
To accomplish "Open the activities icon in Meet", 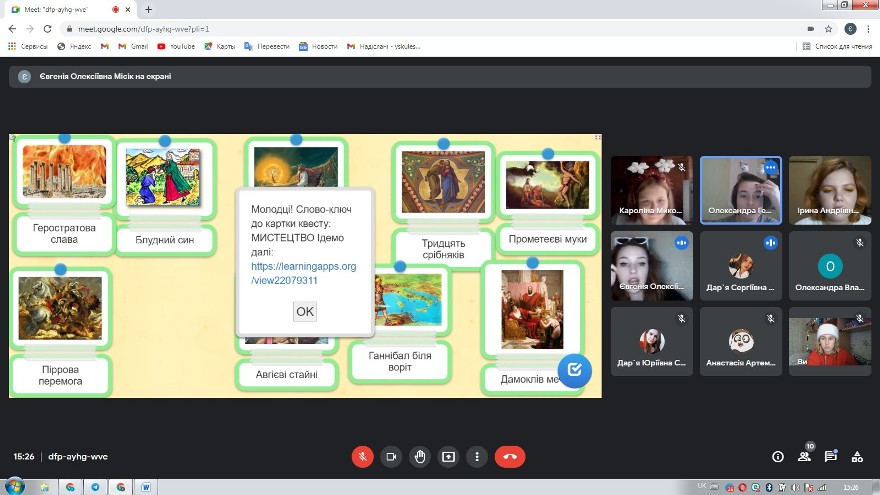I will 856,456.
